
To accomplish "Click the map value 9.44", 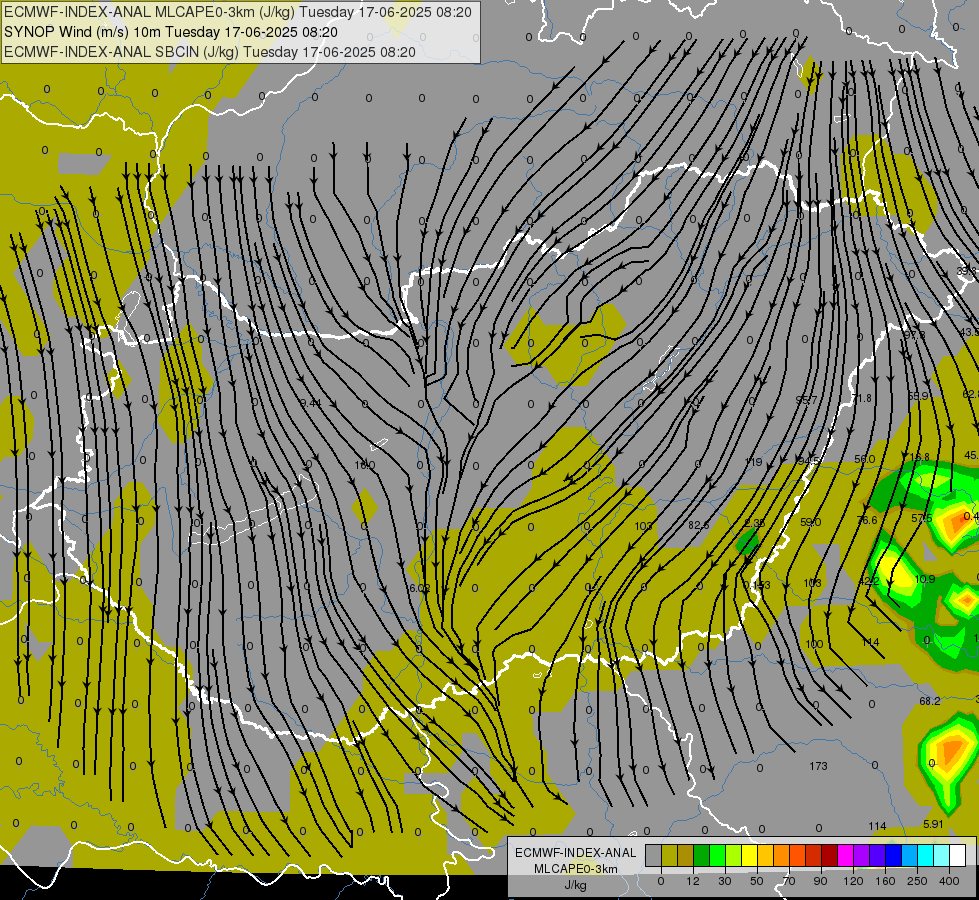I will click(310, 403).
